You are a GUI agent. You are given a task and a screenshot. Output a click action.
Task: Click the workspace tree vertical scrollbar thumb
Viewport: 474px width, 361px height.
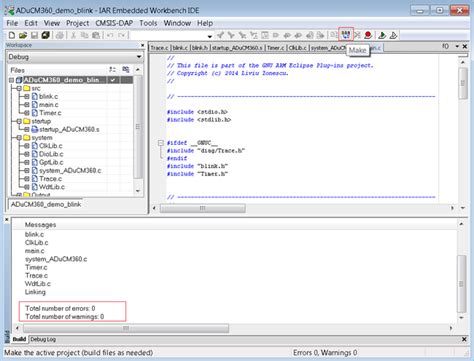click(x=138, y=127)
